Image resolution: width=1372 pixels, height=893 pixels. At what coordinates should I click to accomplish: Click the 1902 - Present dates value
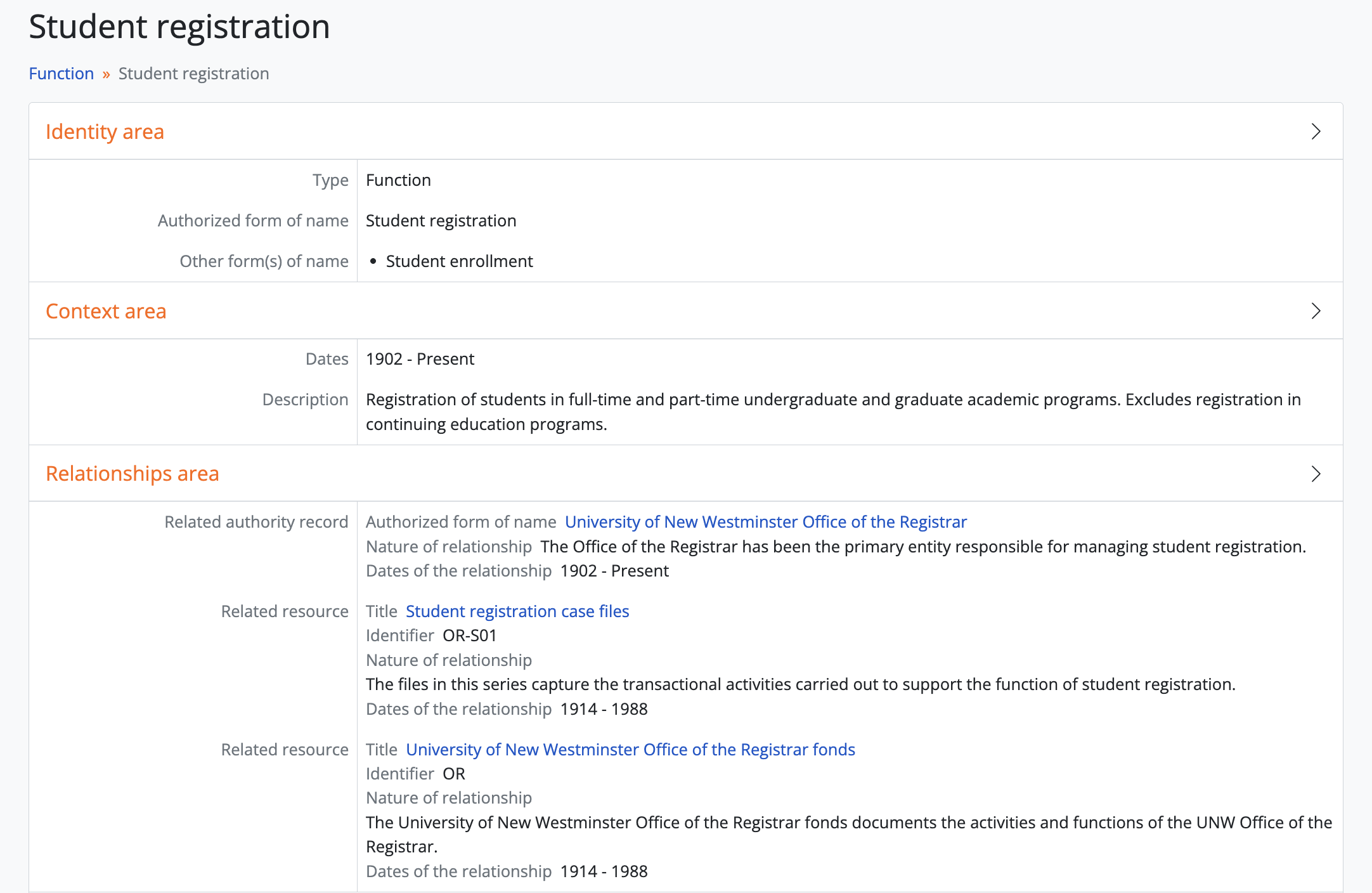(420, 359)
